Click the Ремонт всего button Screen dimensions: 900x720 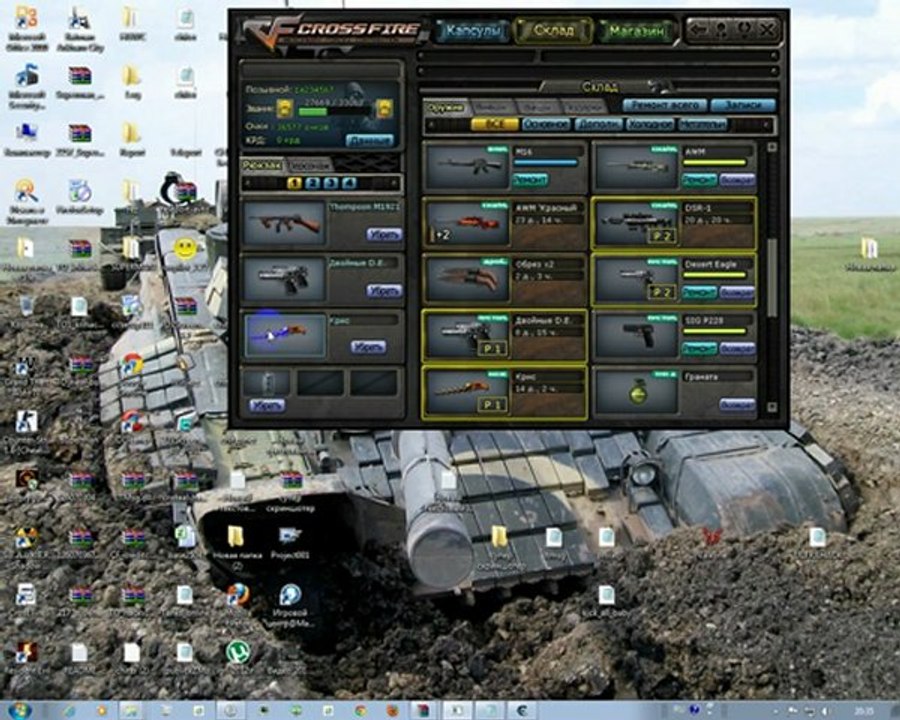click(x=665, y=105)
